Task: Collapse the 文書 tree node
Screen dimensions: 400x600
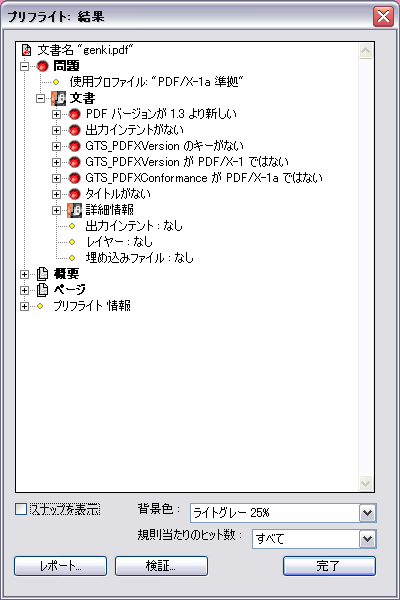Action: pos(41,98)
